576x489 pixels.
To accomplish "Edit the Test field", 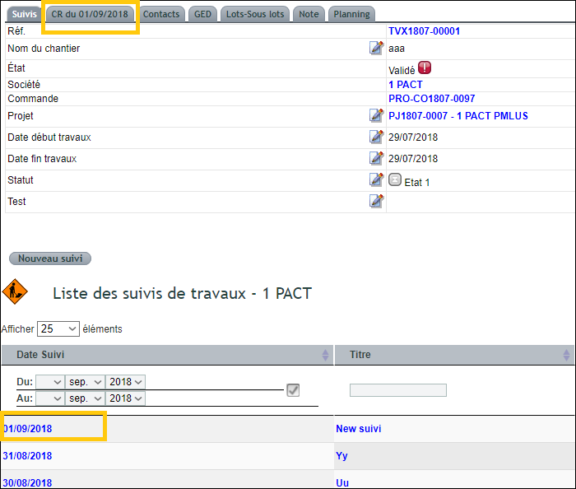I will [376, 201].
